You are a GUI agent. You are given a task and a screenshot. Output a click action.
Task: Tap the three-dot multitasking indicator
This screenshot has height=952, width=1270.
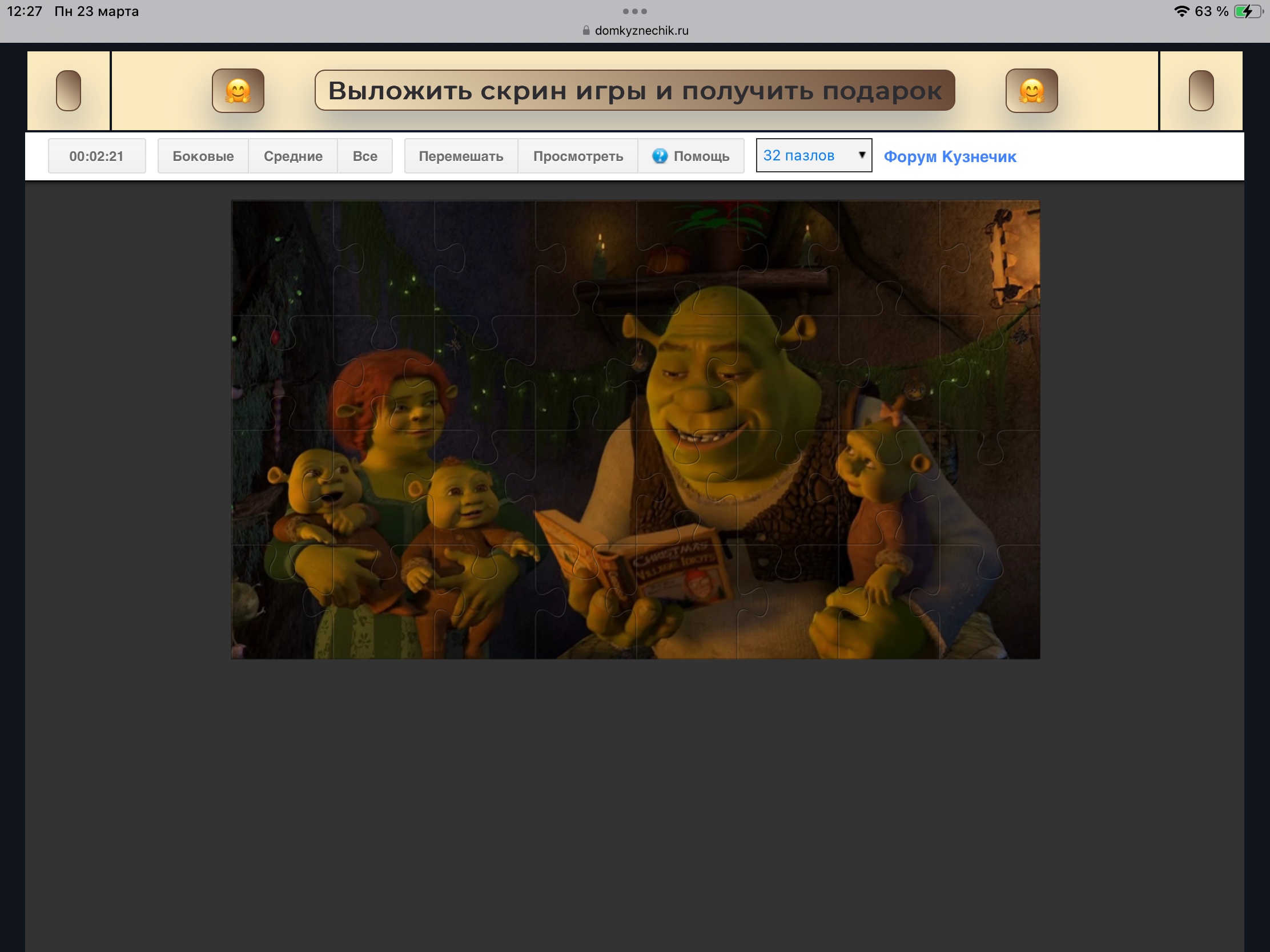[x=634, y=11]
